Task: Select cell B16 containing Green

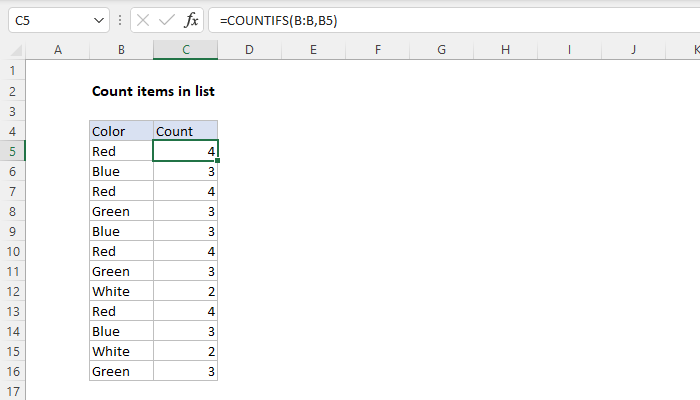Action: click(x=121, y=371)
